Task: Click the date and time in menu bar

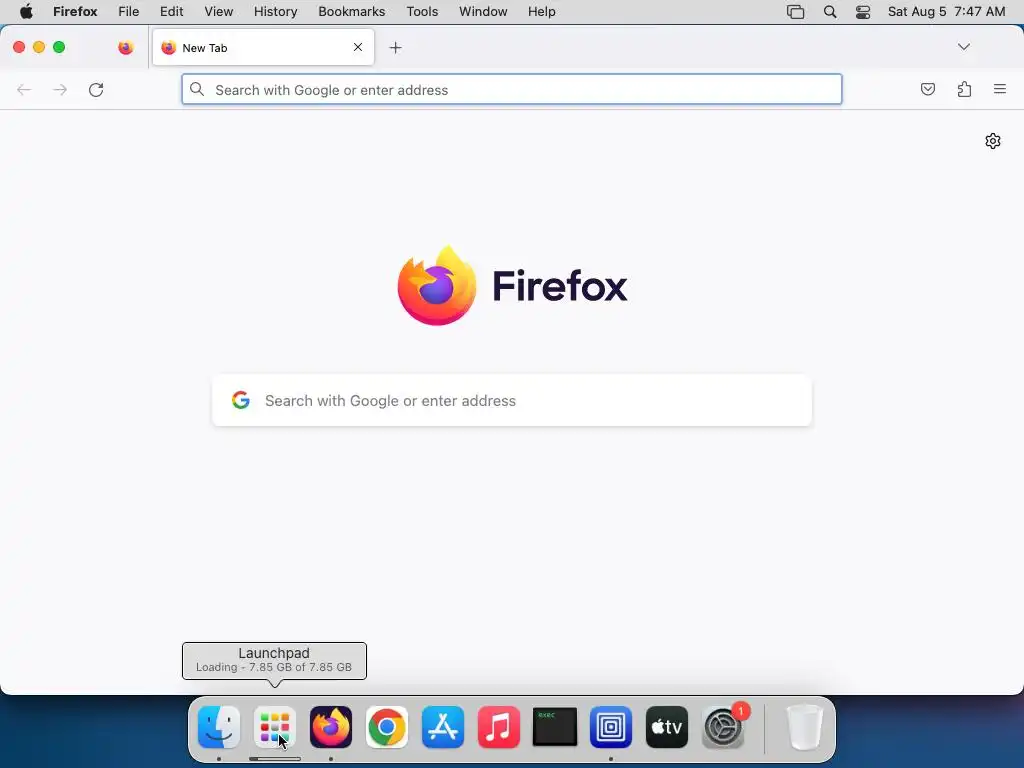Action: 946,12
